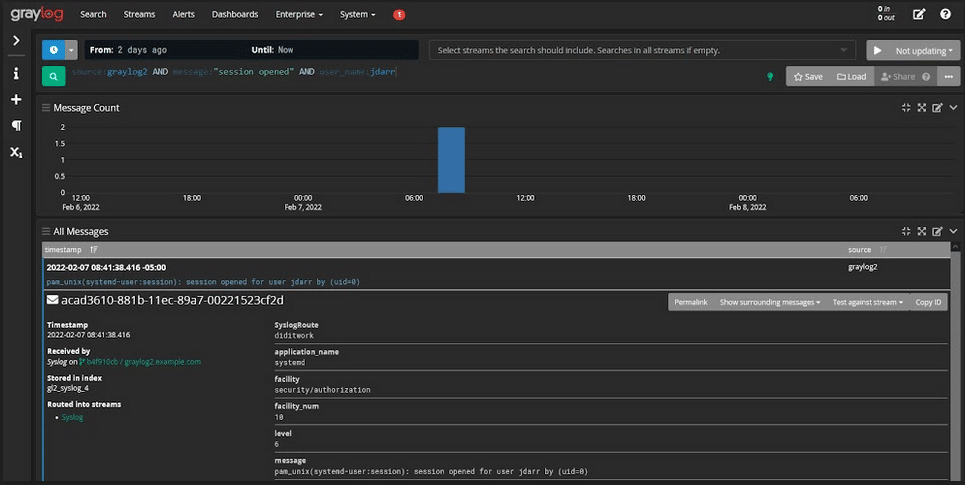The height and width of the screenshot is (485, 965).
Task: Click the top bar edit scratchpad icon
Action: pyautogui.click(x=919, y=15)
